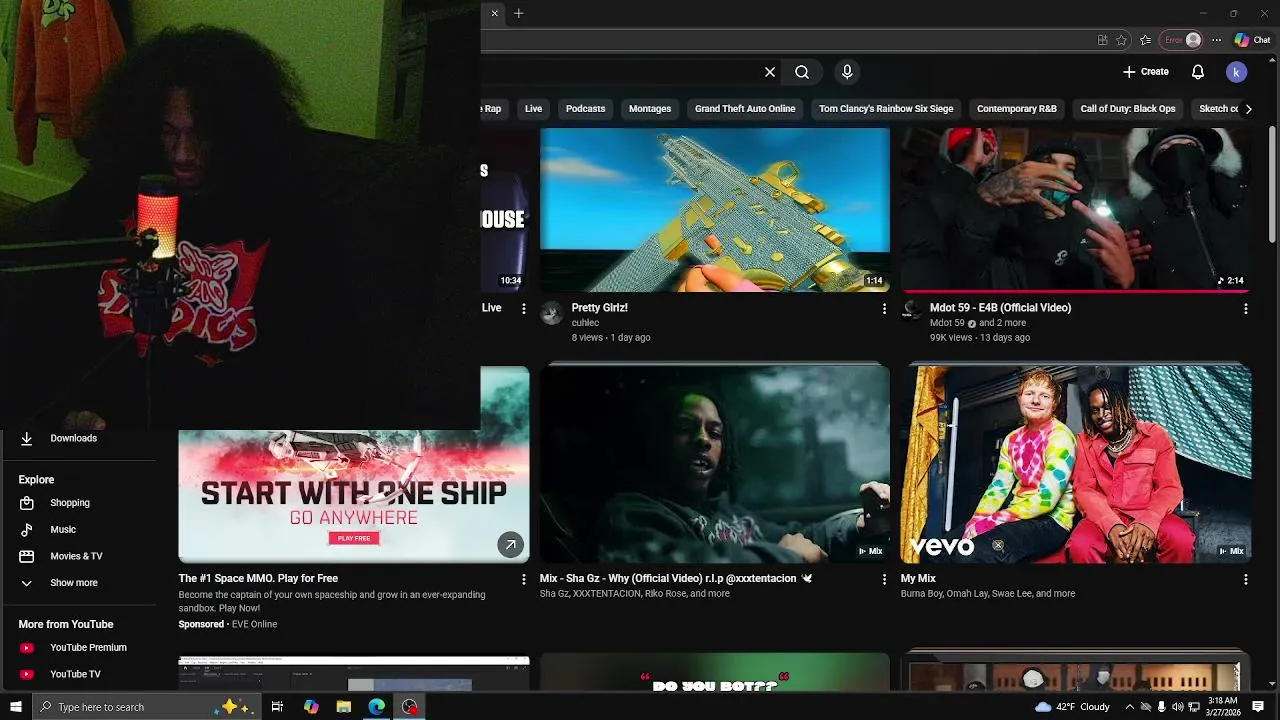The image size is (1280, 720).
Task: Open the Mdot 59 channel name link
Action: 947,323
